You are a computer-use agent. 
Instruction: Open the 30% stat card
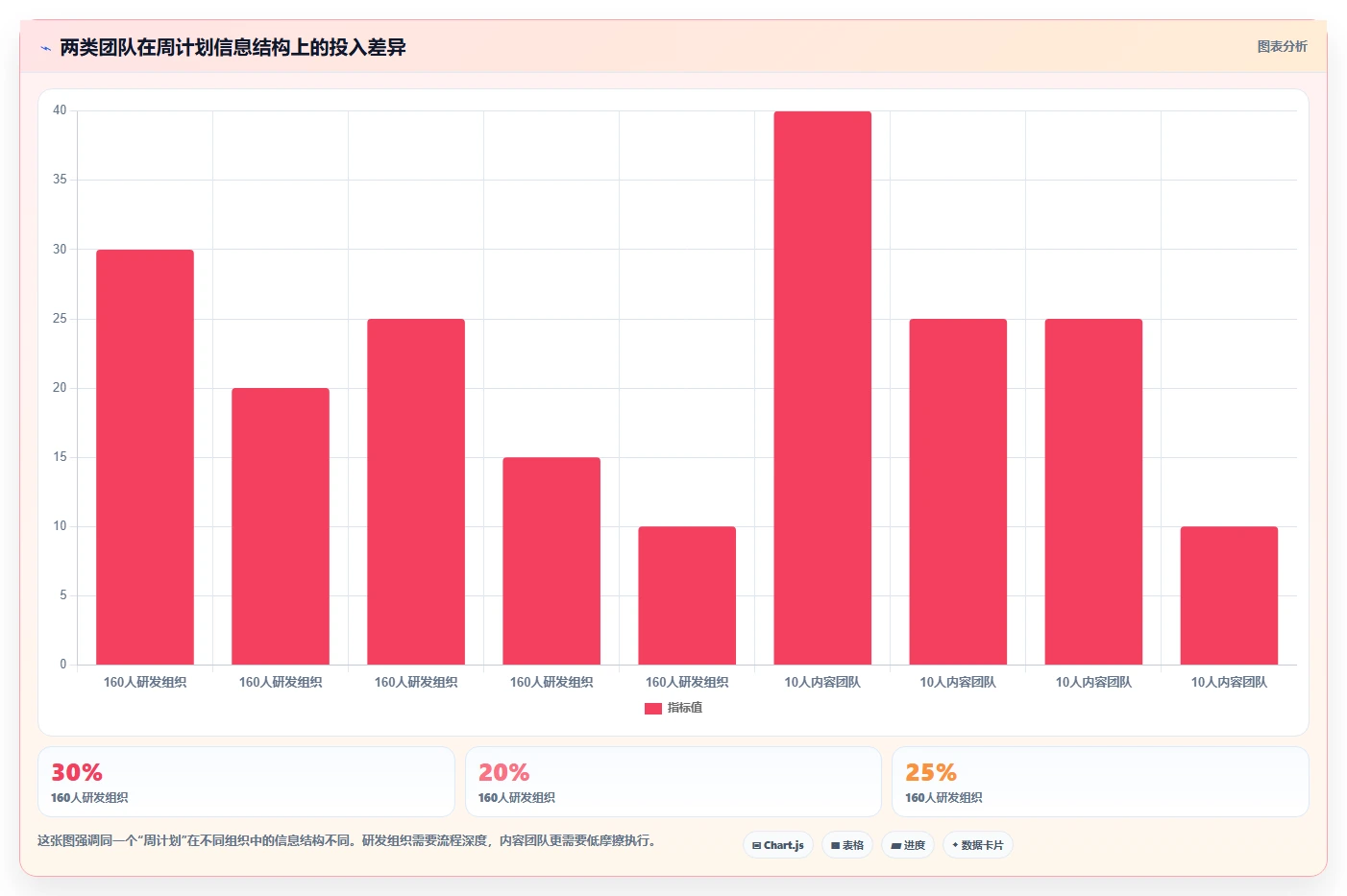click(x=246, y=782)
